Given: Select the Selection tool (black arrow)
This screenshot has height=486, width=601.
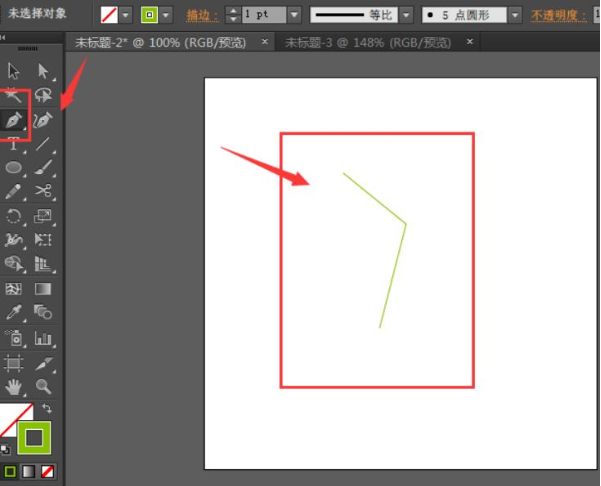Looking at the screenshot, I should [x=13, y=71].
